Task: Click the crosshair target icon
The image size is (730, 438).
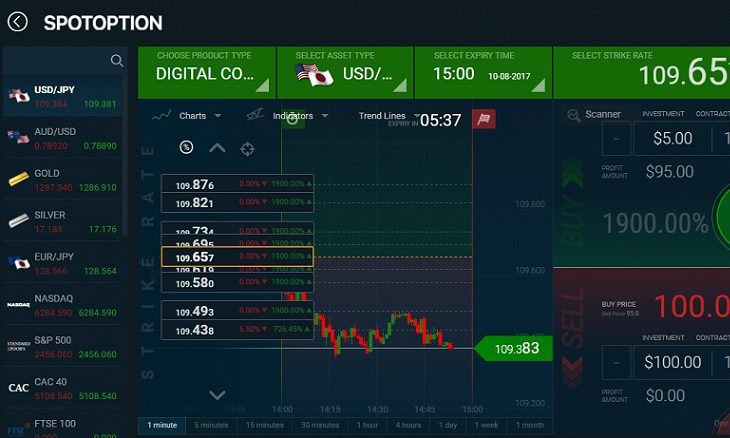Action: 247,149
